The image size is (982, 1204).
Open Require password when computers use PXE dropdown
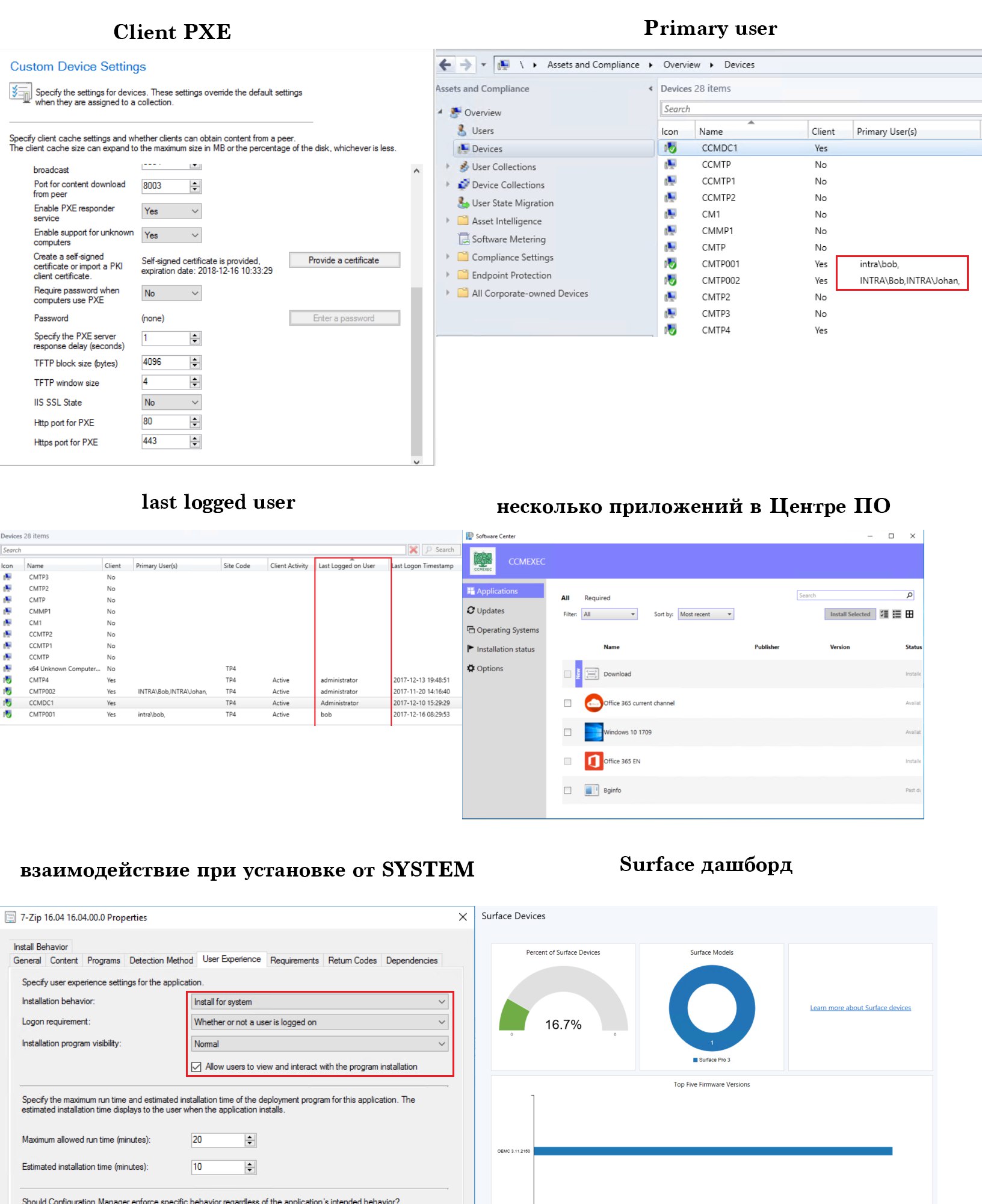tap(171, 293)
